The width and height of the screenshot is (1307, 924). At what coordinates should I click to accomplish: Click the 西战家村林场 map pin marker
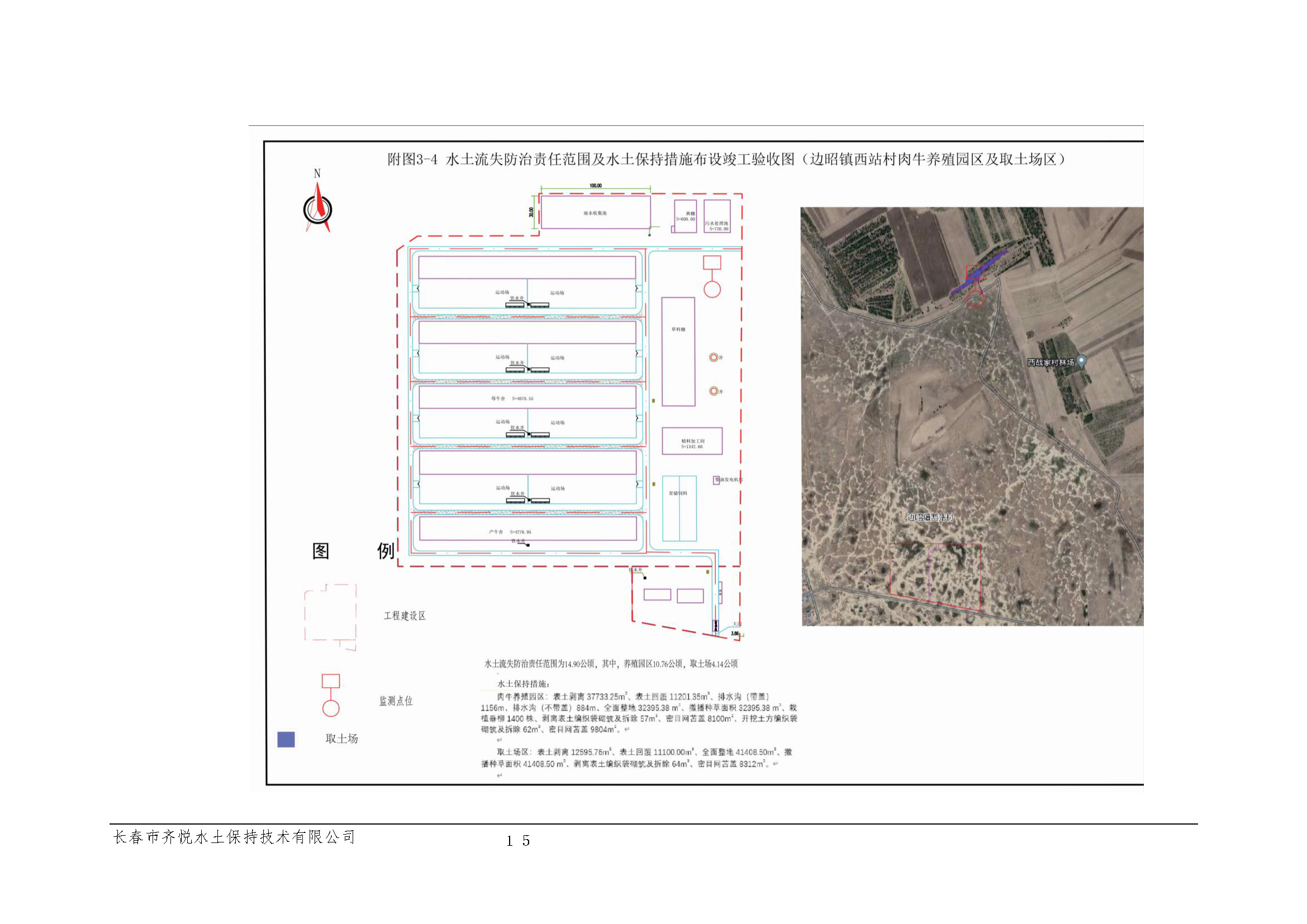(1082, 360)
